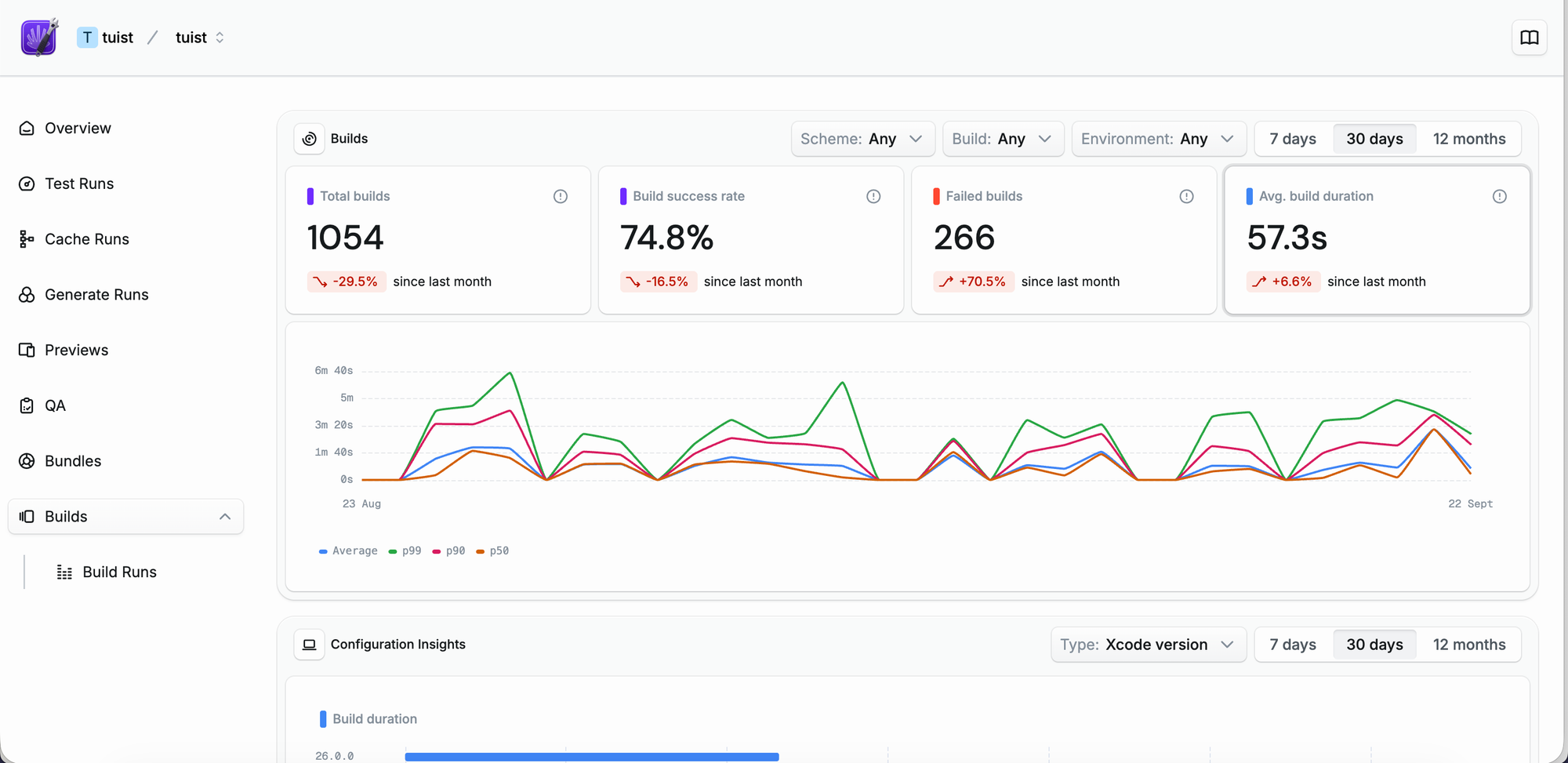Open the Type: Xcode version dropdown
The height and width of the screenshot is (763, 1568).
click(x=1148, y=645)
